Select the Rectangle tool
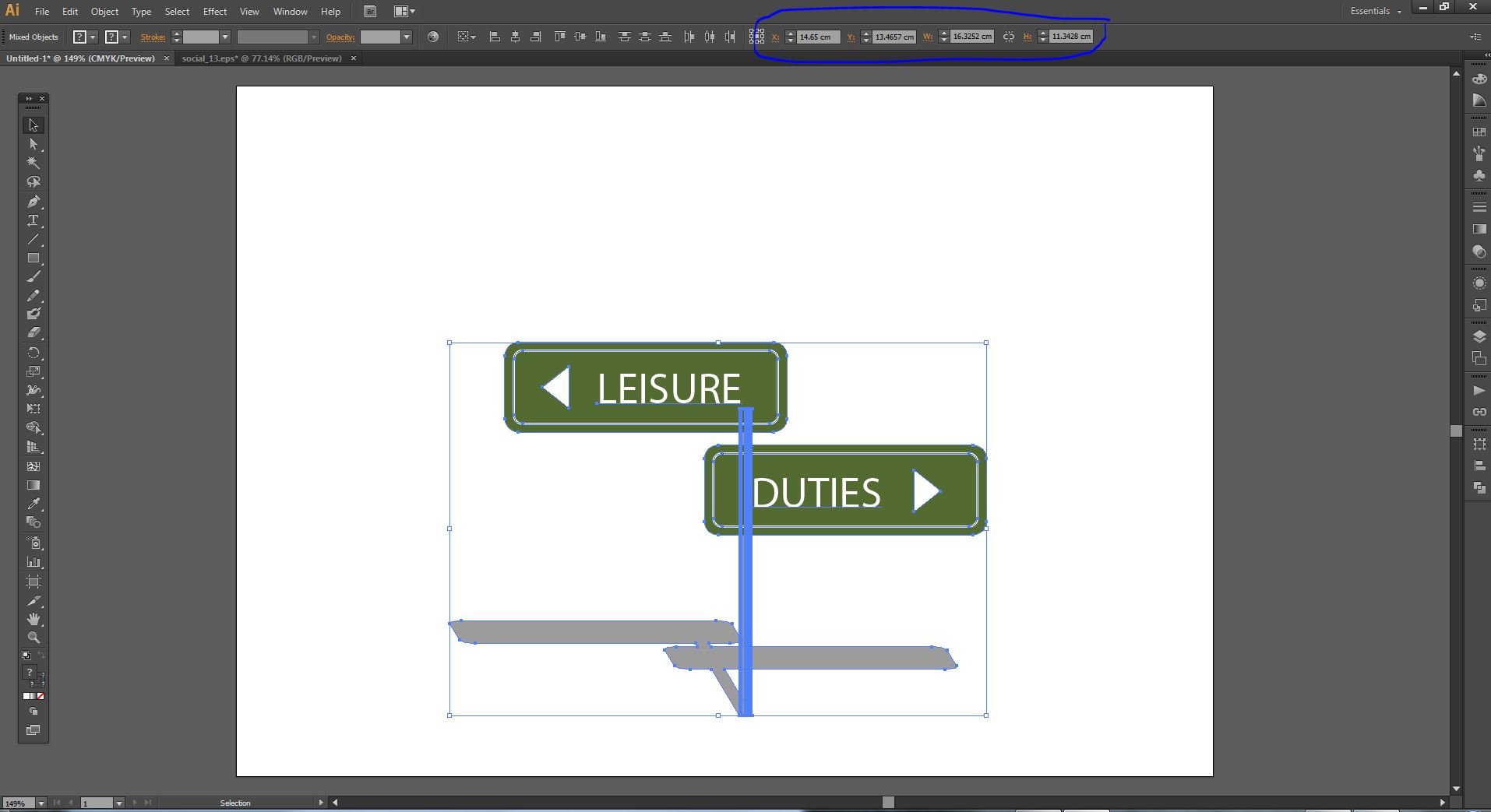Viewport: 1491px width, 812px height. (33, 258)
